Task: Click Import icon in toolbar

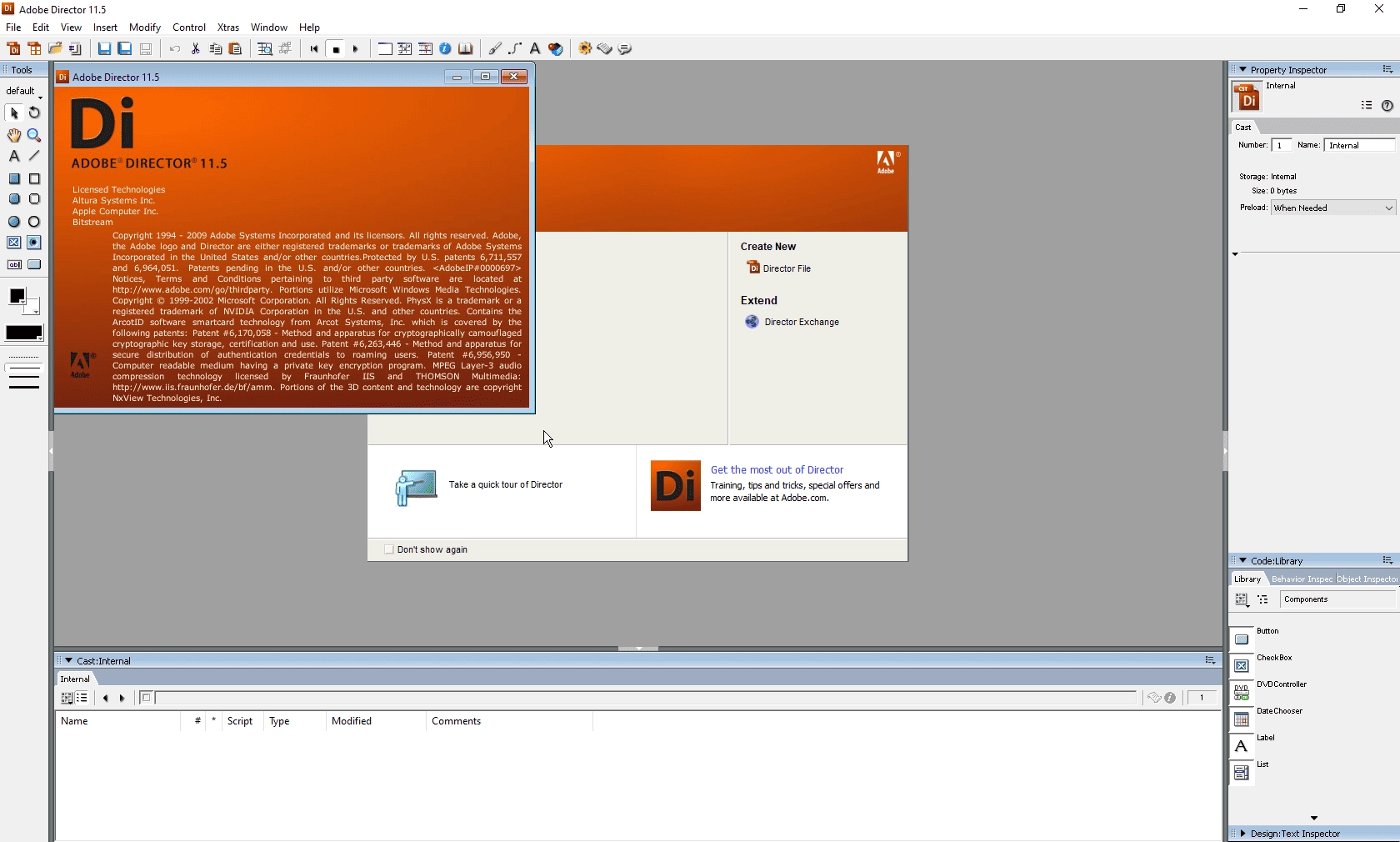Action: click(x=75, y=49)
